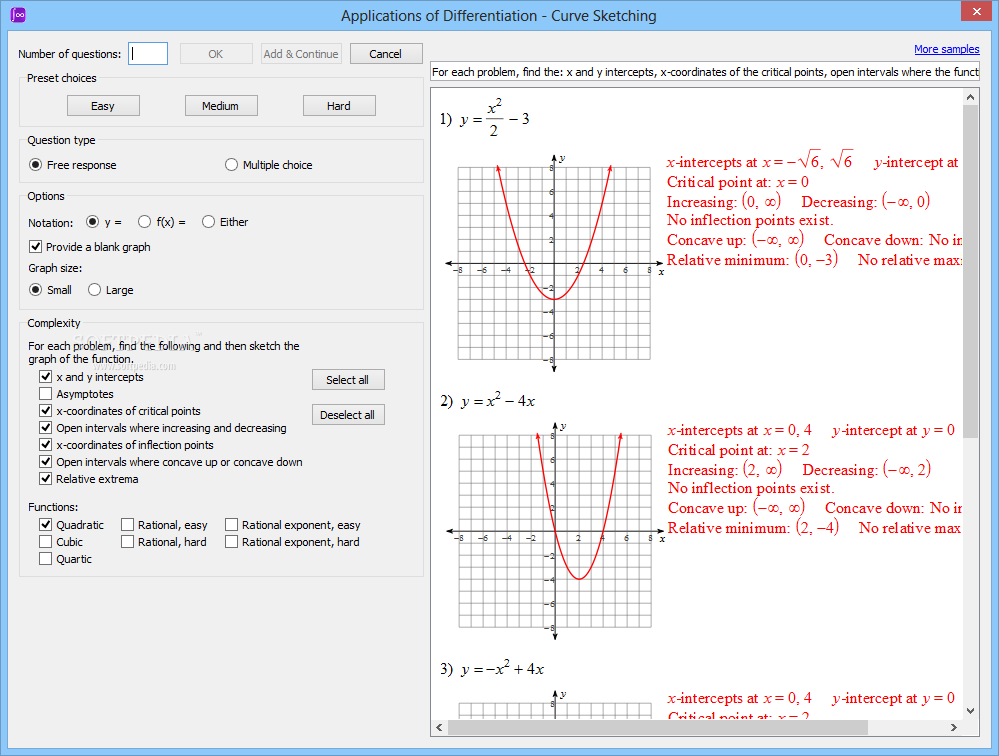This screenshot has width=999, height=756.
Task: Click the right arrow of the preview horizontal scrollbar
Action: tap(954, 727)
